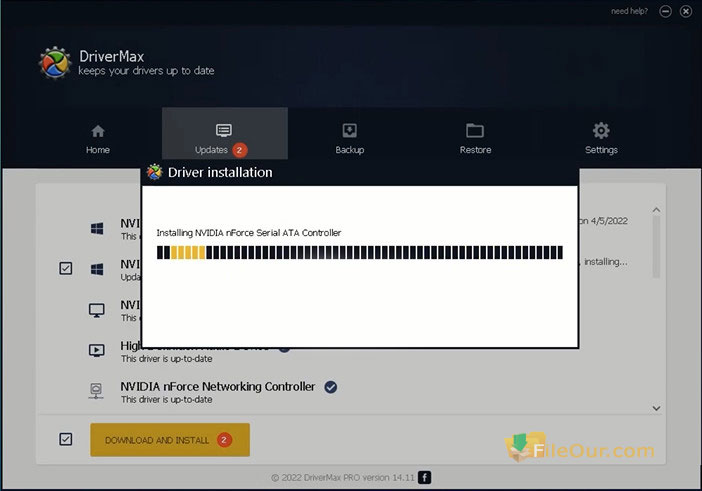This screenshot has height=491, width=702.
Task: Click the Updates badge showing 2
Action: [240, 150]
